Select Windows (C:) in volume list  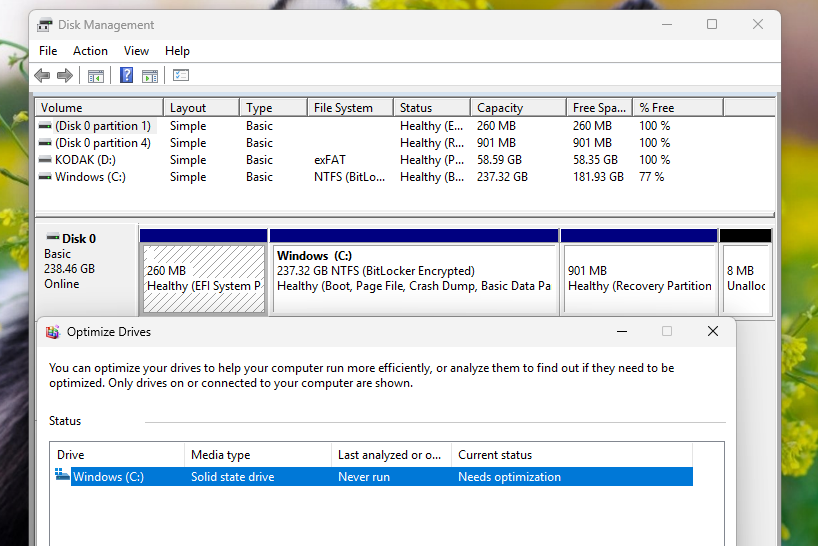pos(90,177)
